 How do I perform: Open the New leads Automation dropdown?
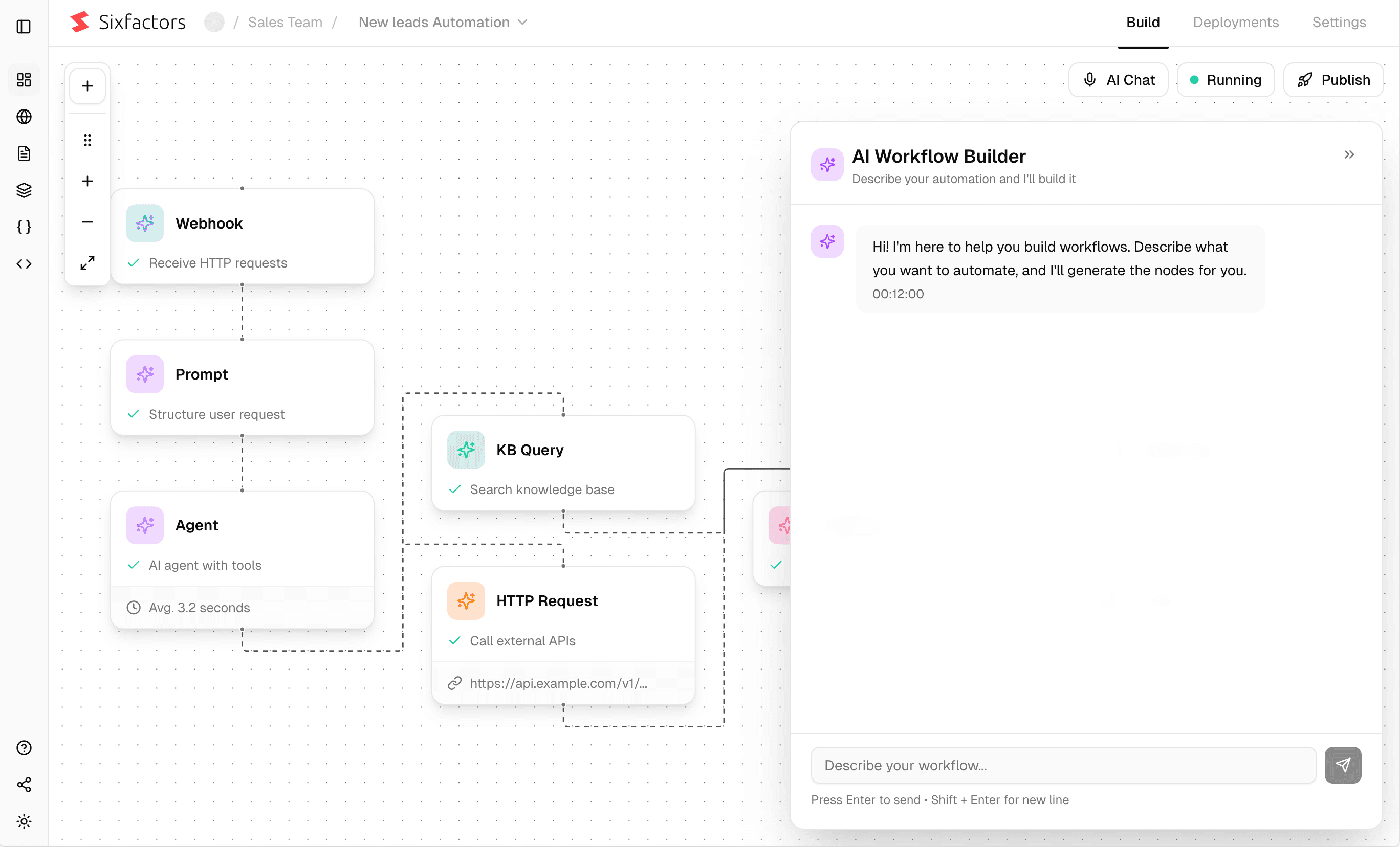[443, 22]
